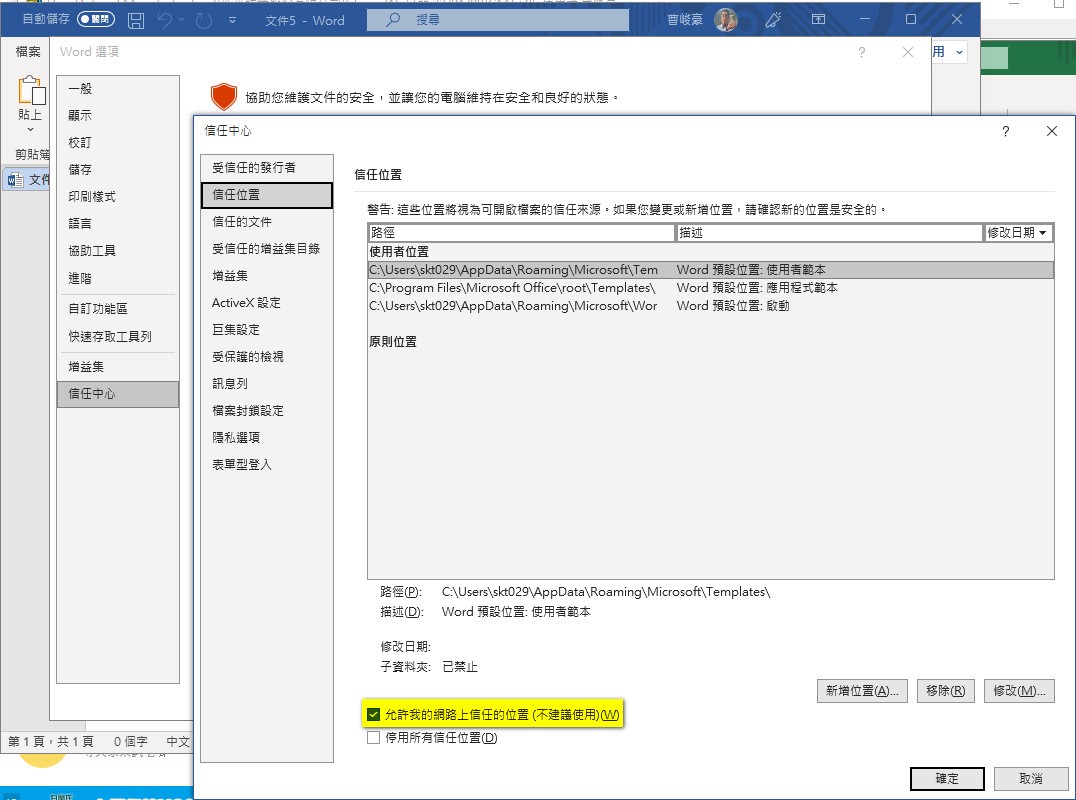Sort by 描述 column header
This screenshot has width=1076, height=800.
point(829,233)
